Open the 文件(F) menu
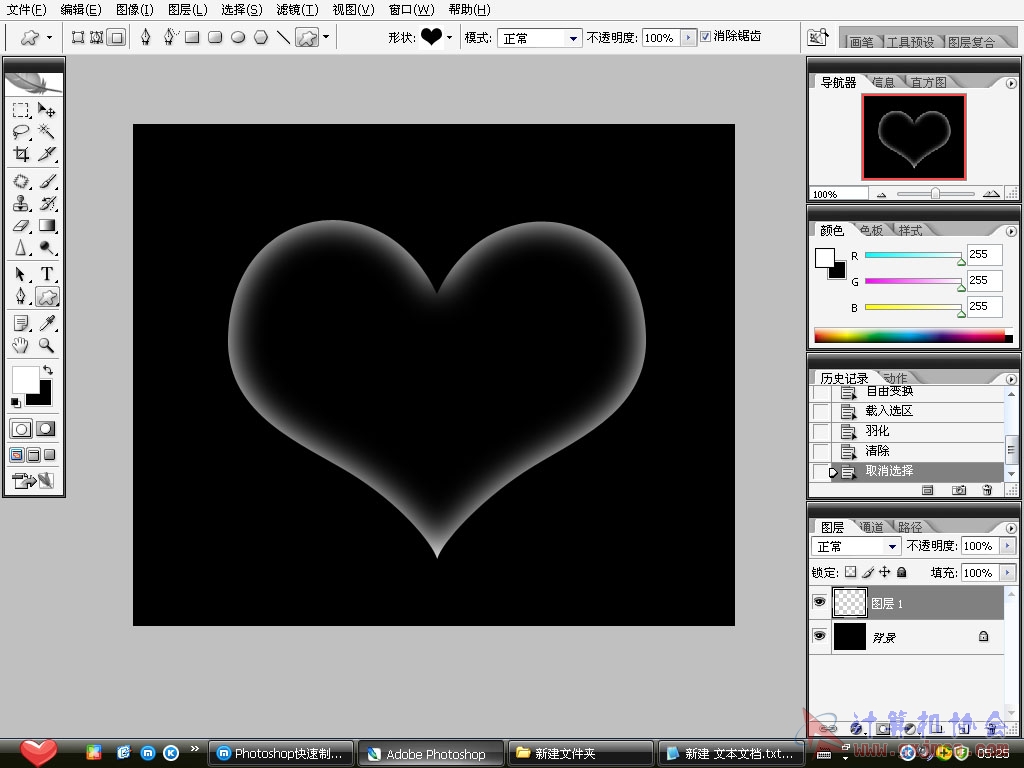 coord(27,10)
